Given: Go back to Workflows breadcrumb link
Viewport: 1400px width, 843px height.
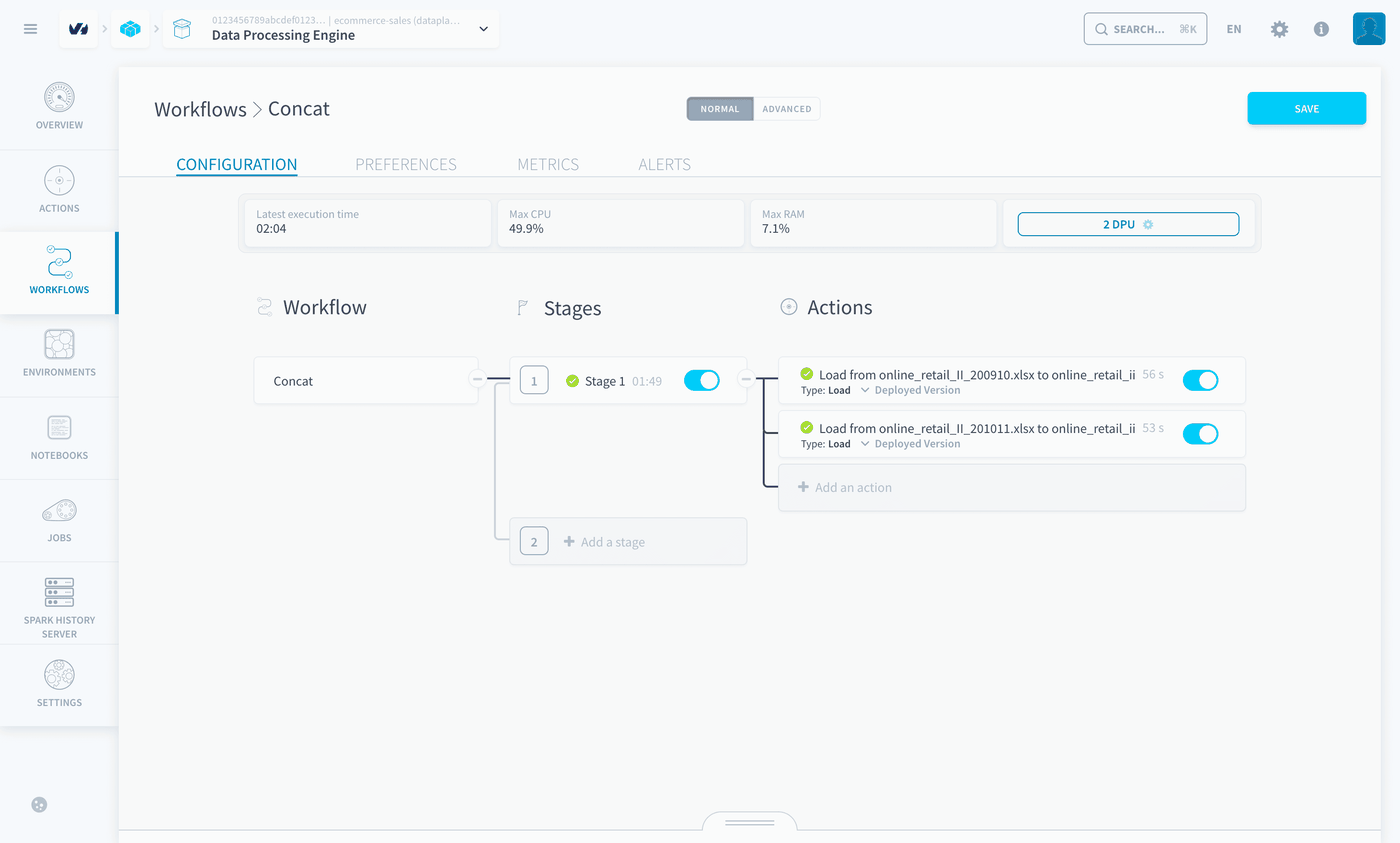Looking at the screenshot, I should pos(200,109).
